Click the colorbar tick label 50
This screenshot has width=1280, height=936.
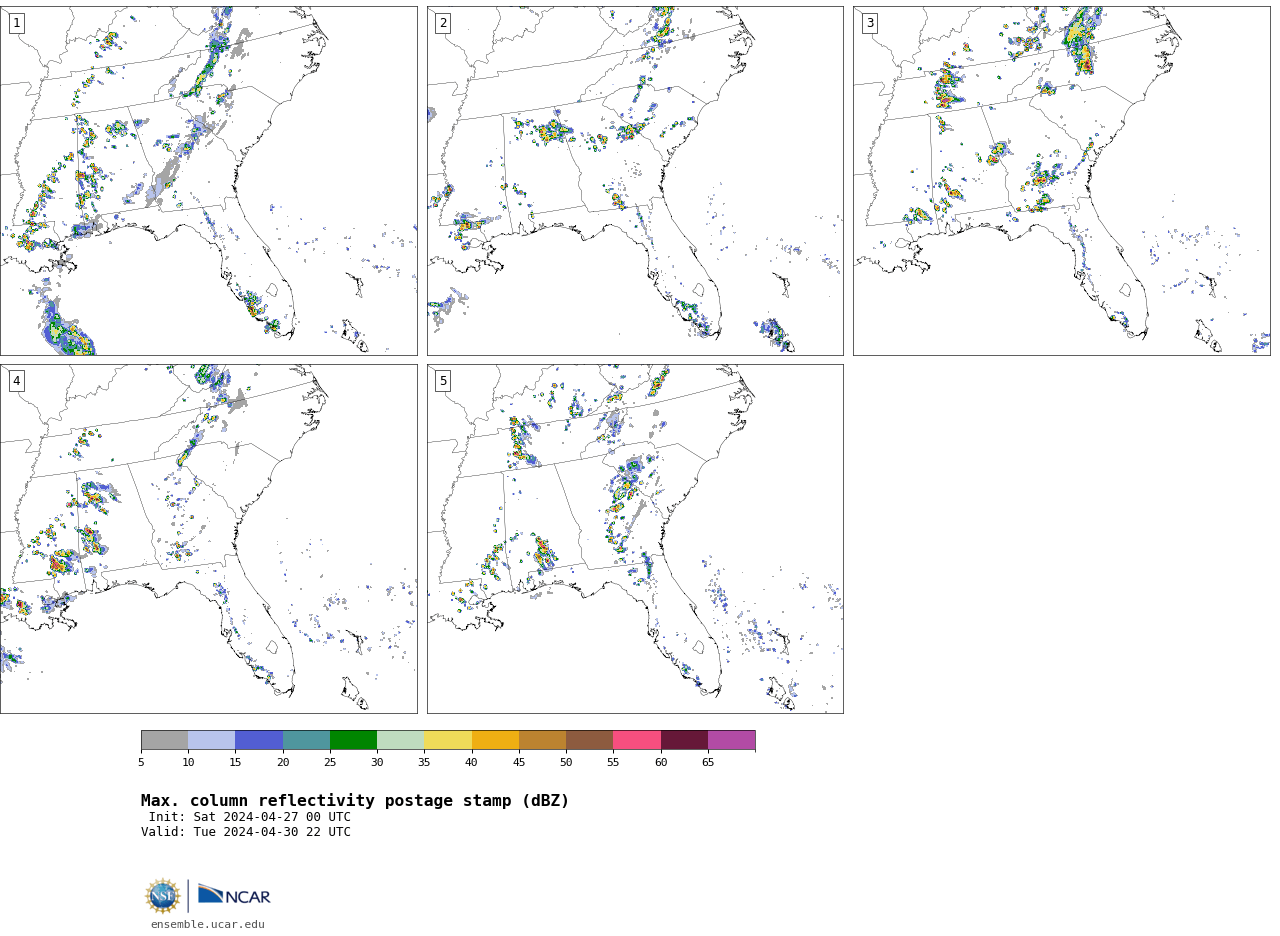coord(566,762)
